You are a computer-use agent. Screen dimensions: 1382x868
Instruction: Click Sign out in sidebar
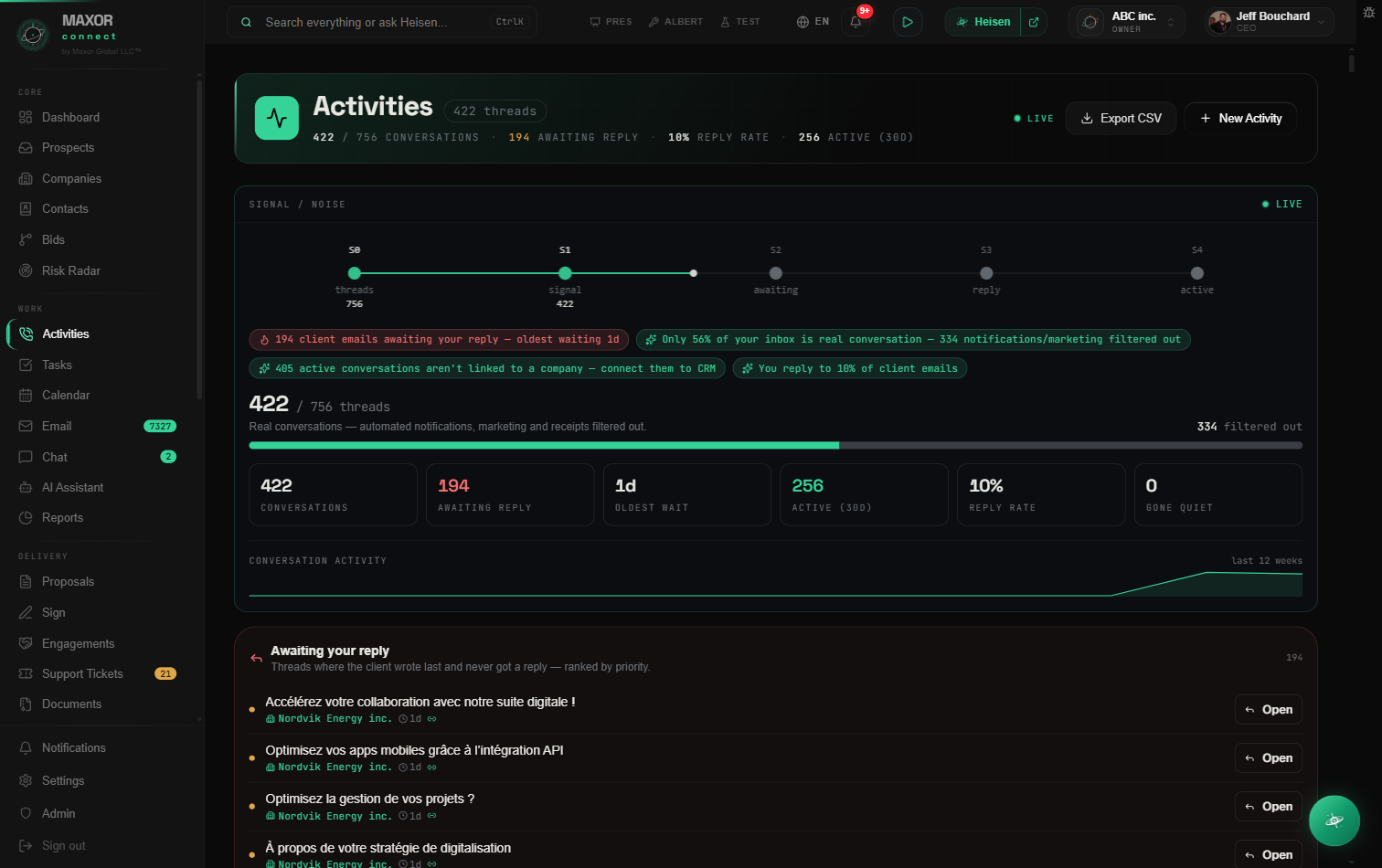pyautogui.click(x=101, y=846)
